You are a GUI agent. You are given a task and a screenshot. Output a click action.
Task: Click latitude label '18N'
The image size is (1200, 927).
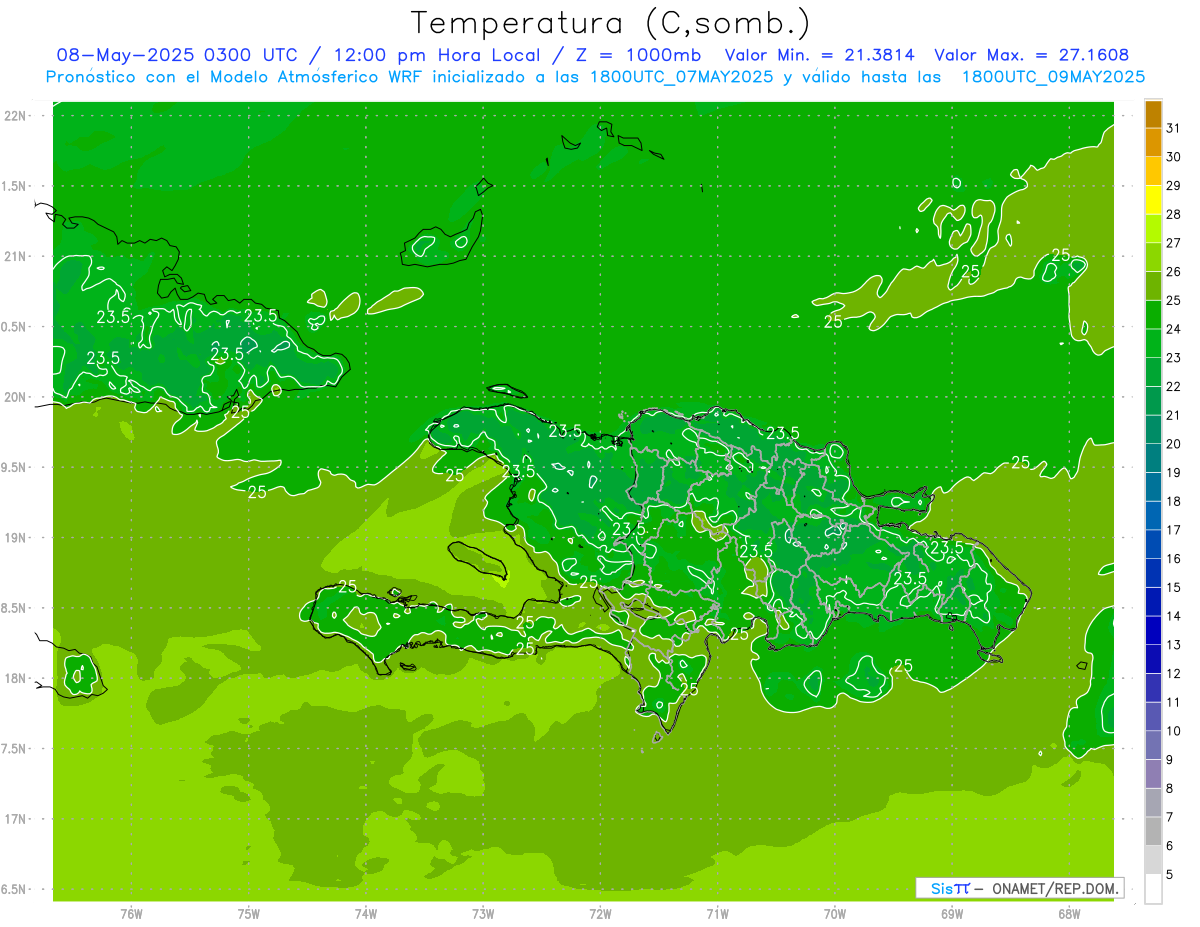[16, 679]
